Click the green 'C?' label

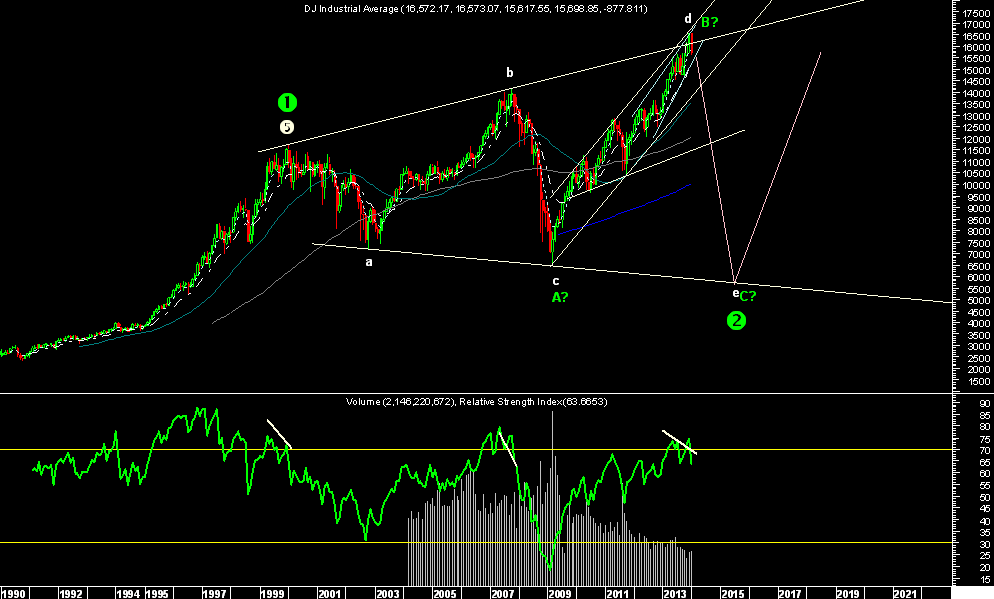(x=748, y=296)
